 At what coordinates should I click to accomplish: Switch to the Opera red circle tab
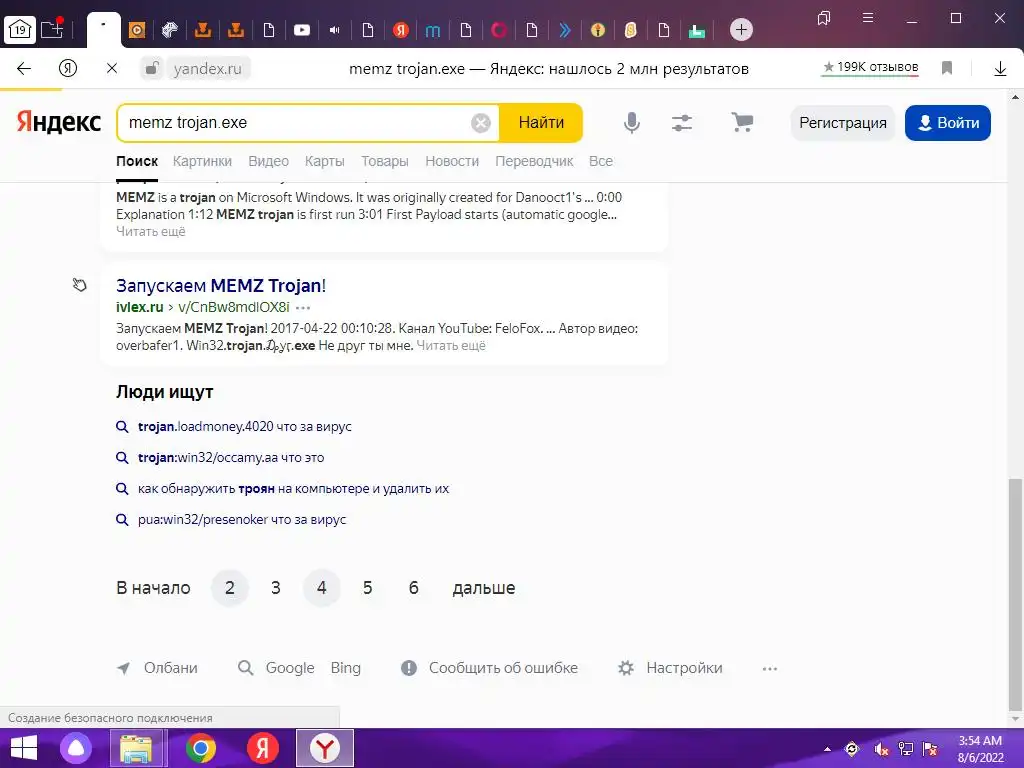coord(498,30)
